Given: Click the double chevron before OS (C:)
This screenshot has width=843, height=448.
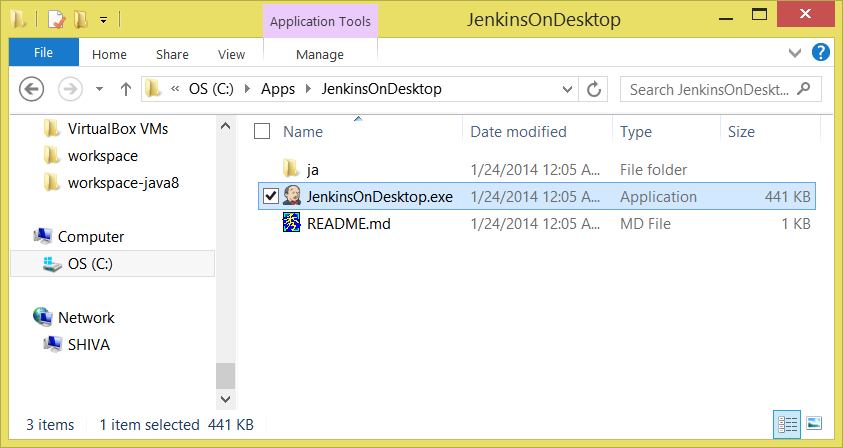Looking at the screenshot, I should 175,89.
